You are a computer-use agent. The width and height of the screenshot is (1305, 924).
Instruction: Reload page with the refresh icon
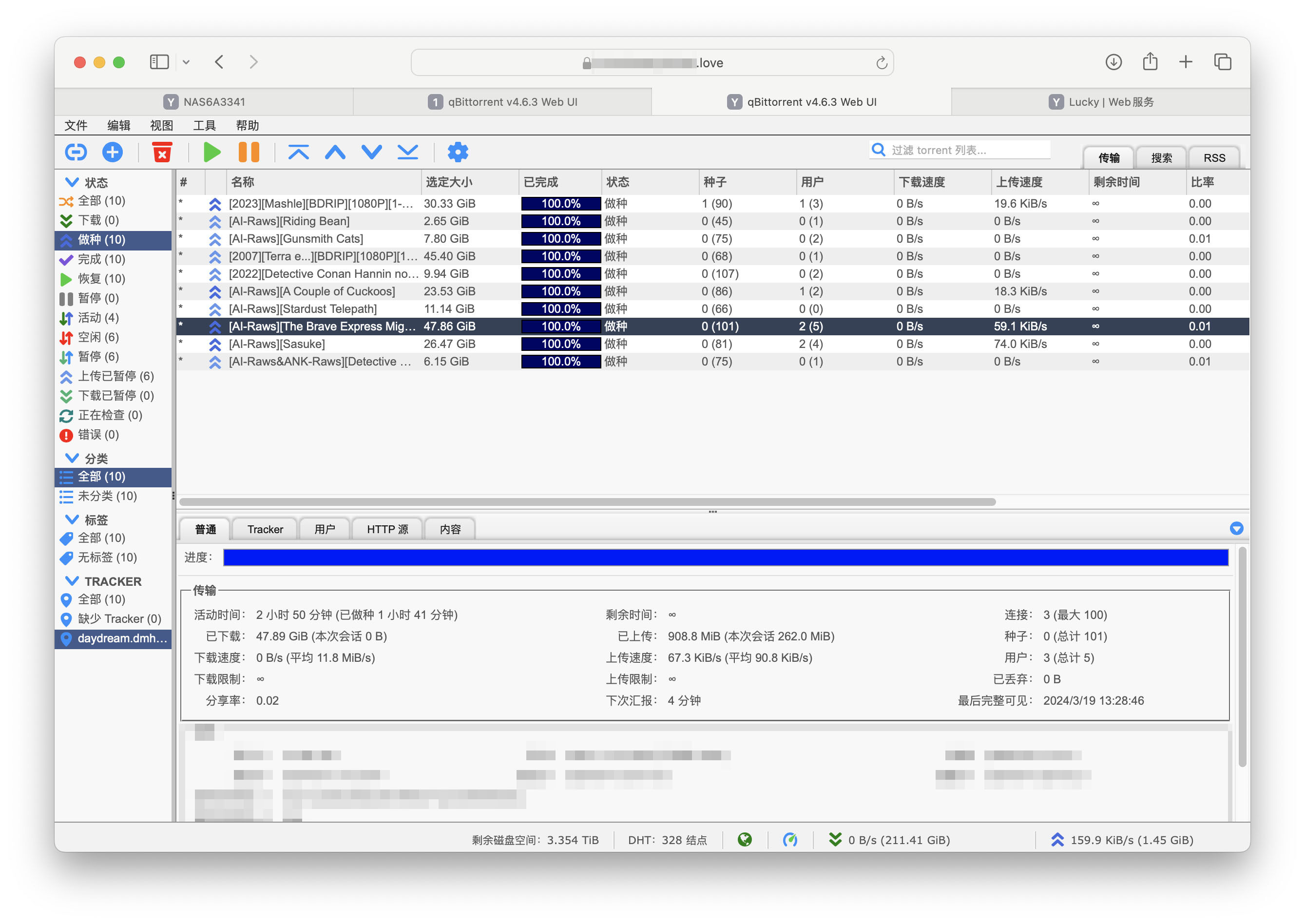881,62
